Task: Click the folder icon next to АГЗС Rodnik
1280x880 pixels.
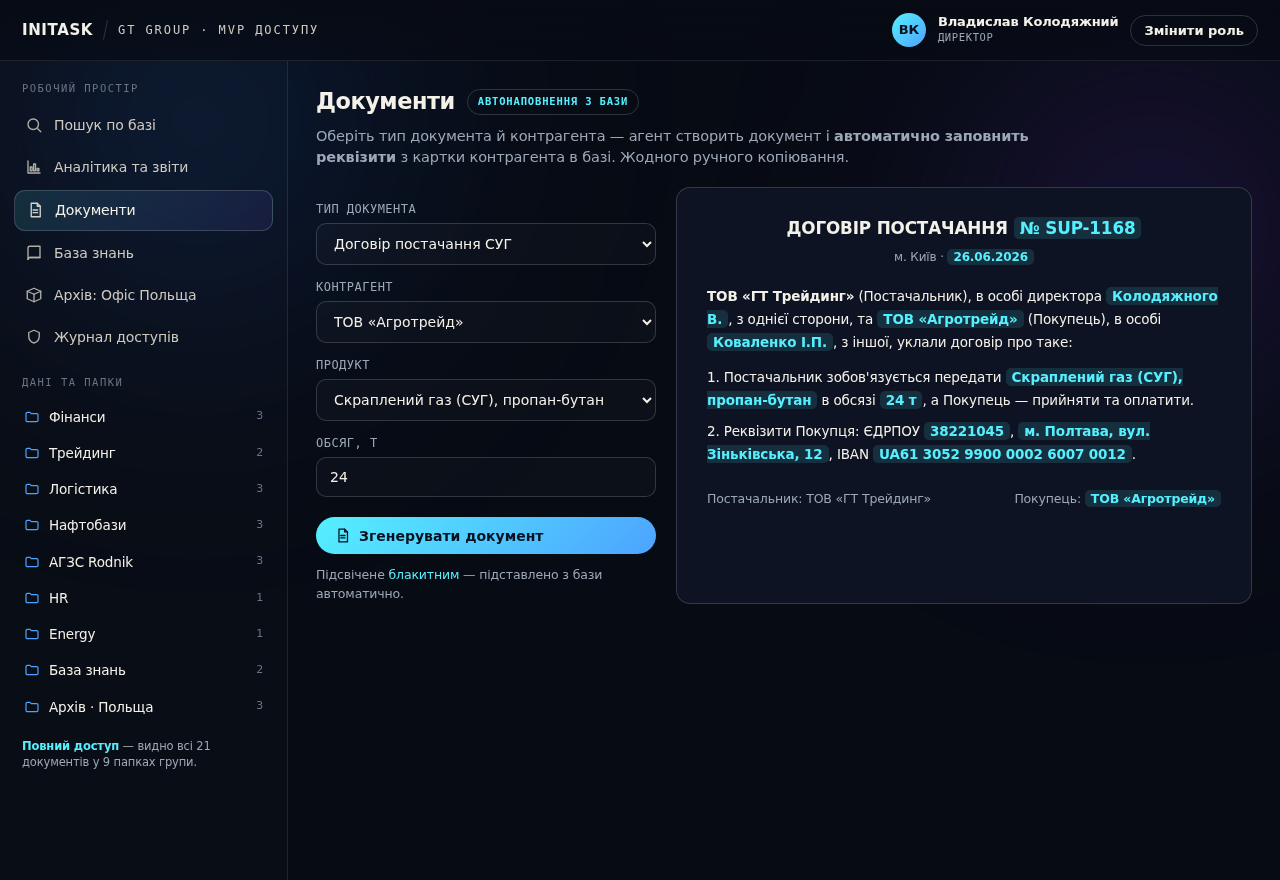Action: (32, 562)
